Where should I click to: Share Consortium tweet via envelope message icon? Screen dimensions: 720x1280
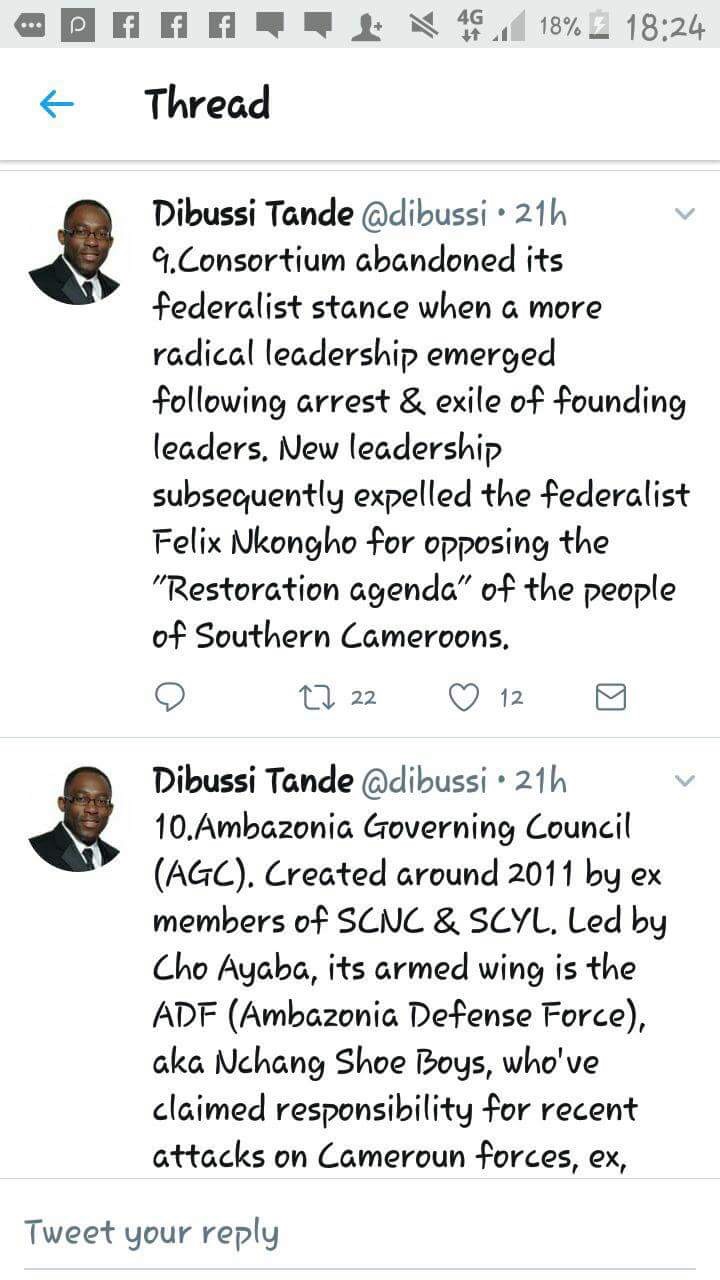point(610,697)
